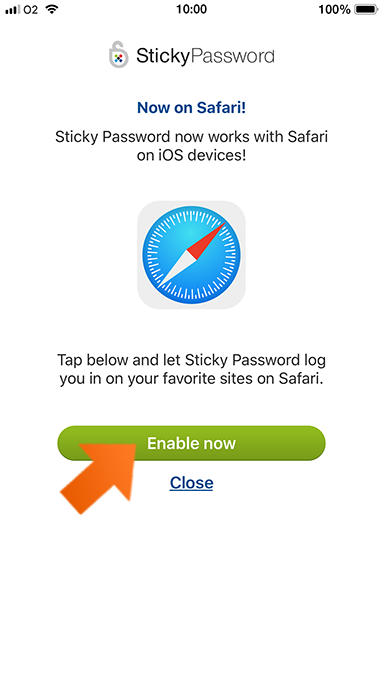
Task: Tap the Sticky Password padlock logo icon
Action: 118,55
